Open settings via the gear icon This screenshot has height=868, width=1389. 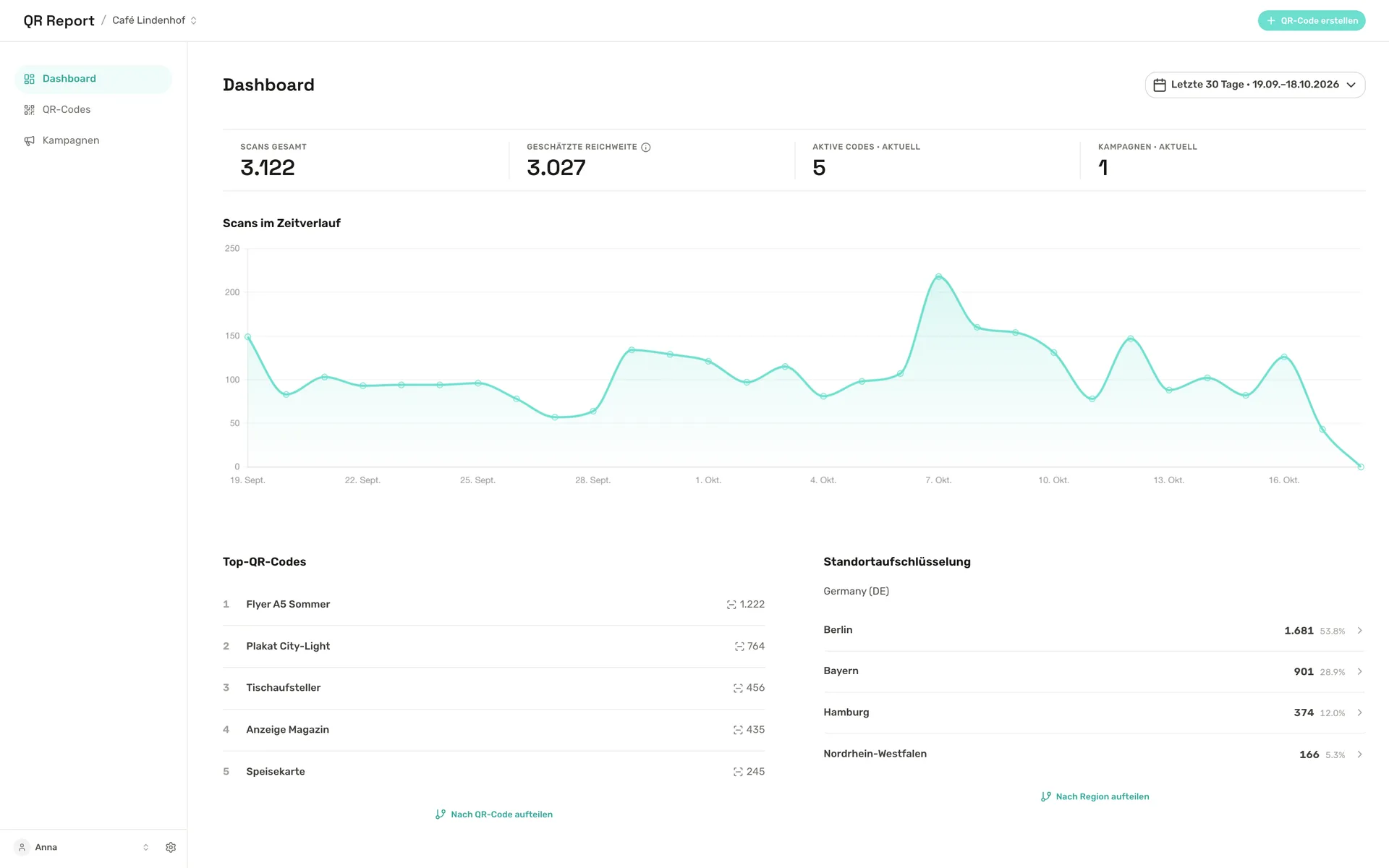[171, 847]
